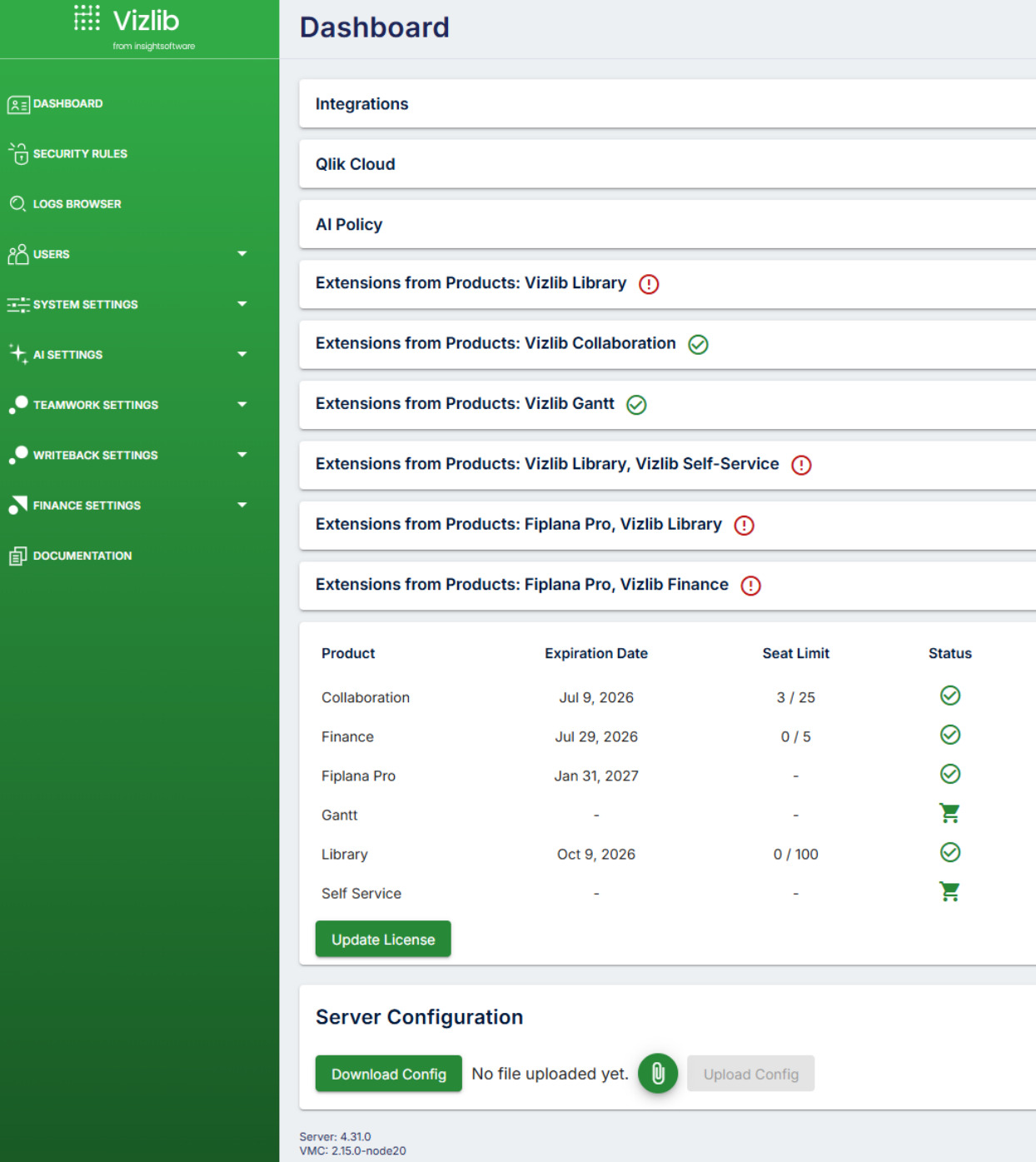Image resolution: width=1036 pixels, height=1162 pixels.
Task: Select the Teamwork Settings menu label
Action: (96, 405)
